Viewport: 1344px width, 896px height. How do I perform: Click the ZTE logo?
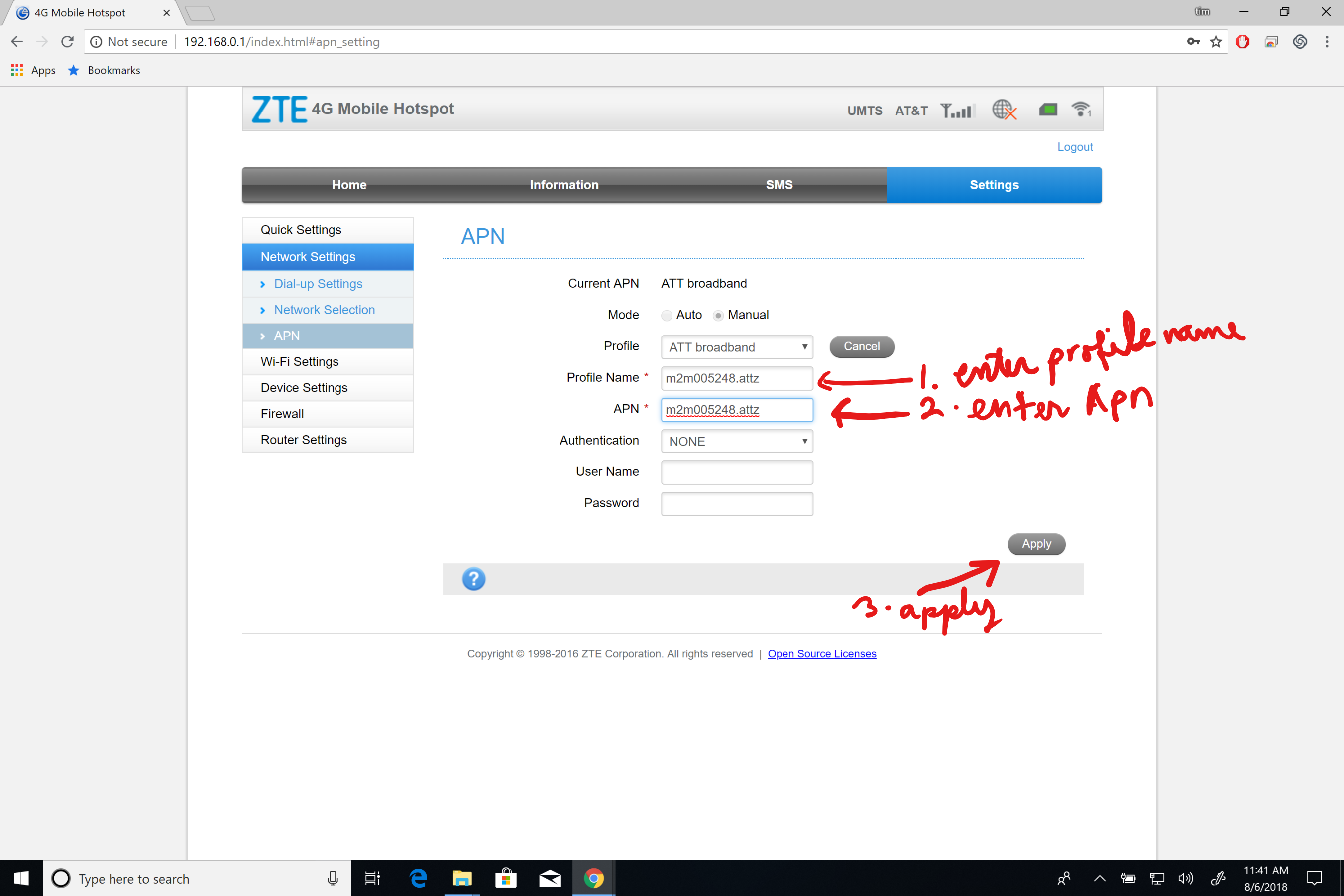(x=279, y=109)
